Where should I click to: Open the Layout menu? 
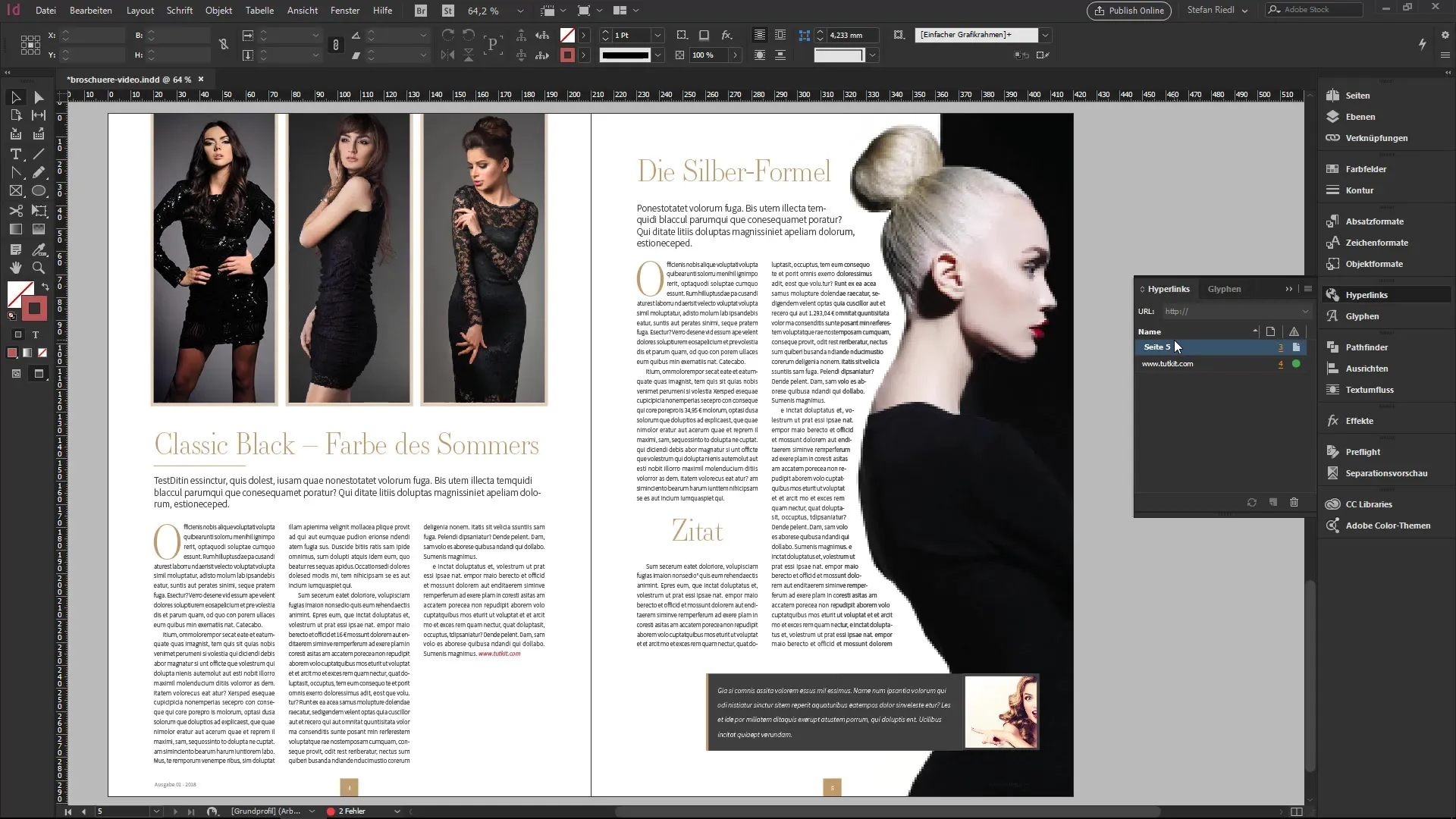click(x=140, y=11)
